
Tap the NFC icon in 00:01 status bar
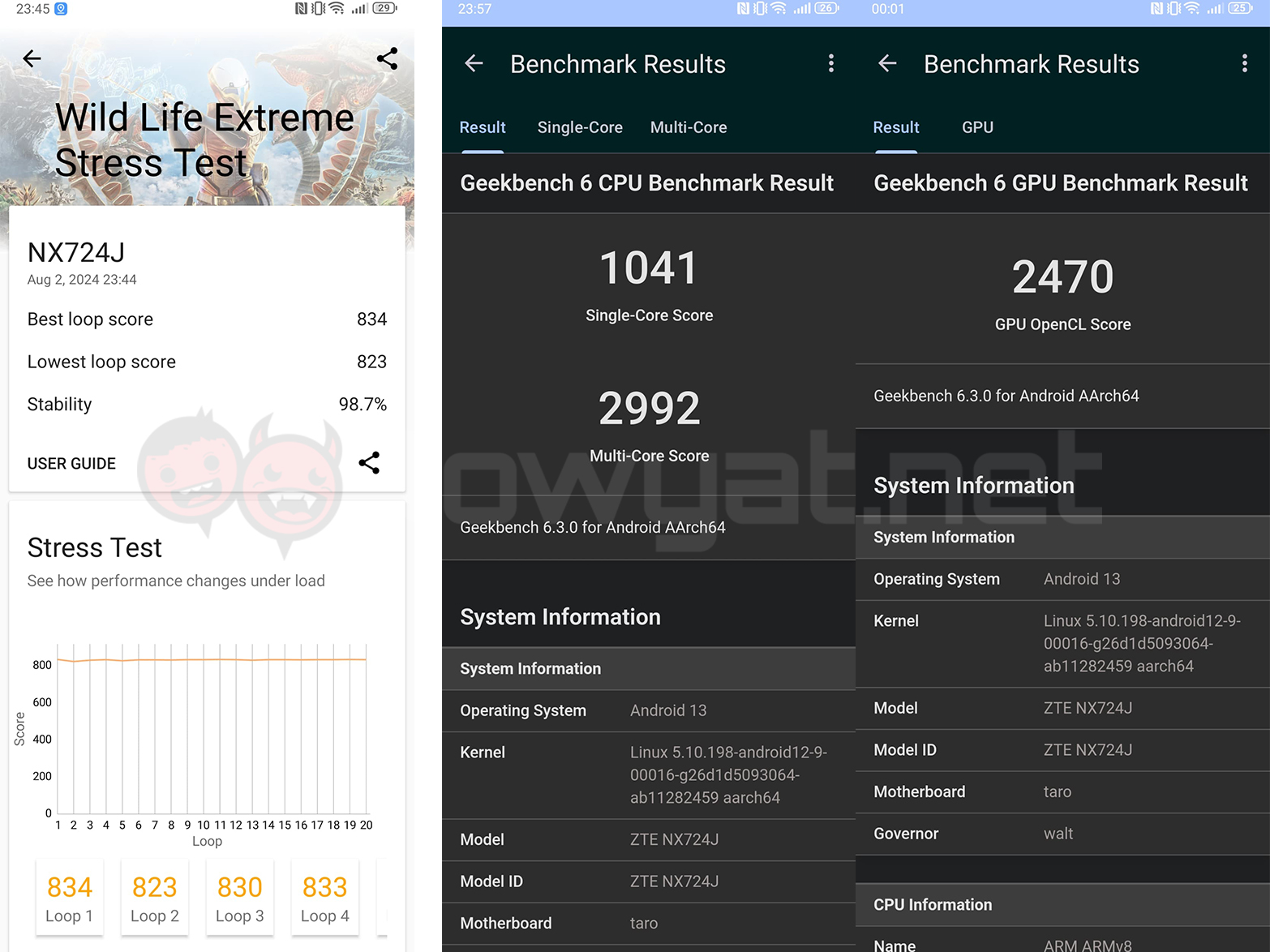(1157, 8)
